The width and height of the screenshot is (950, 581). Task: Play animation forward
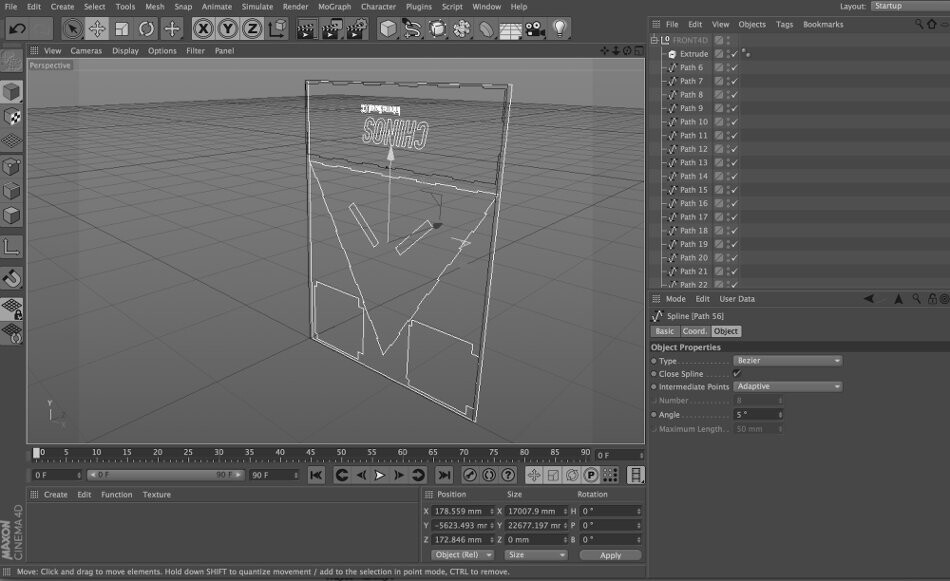coord(380,476)
